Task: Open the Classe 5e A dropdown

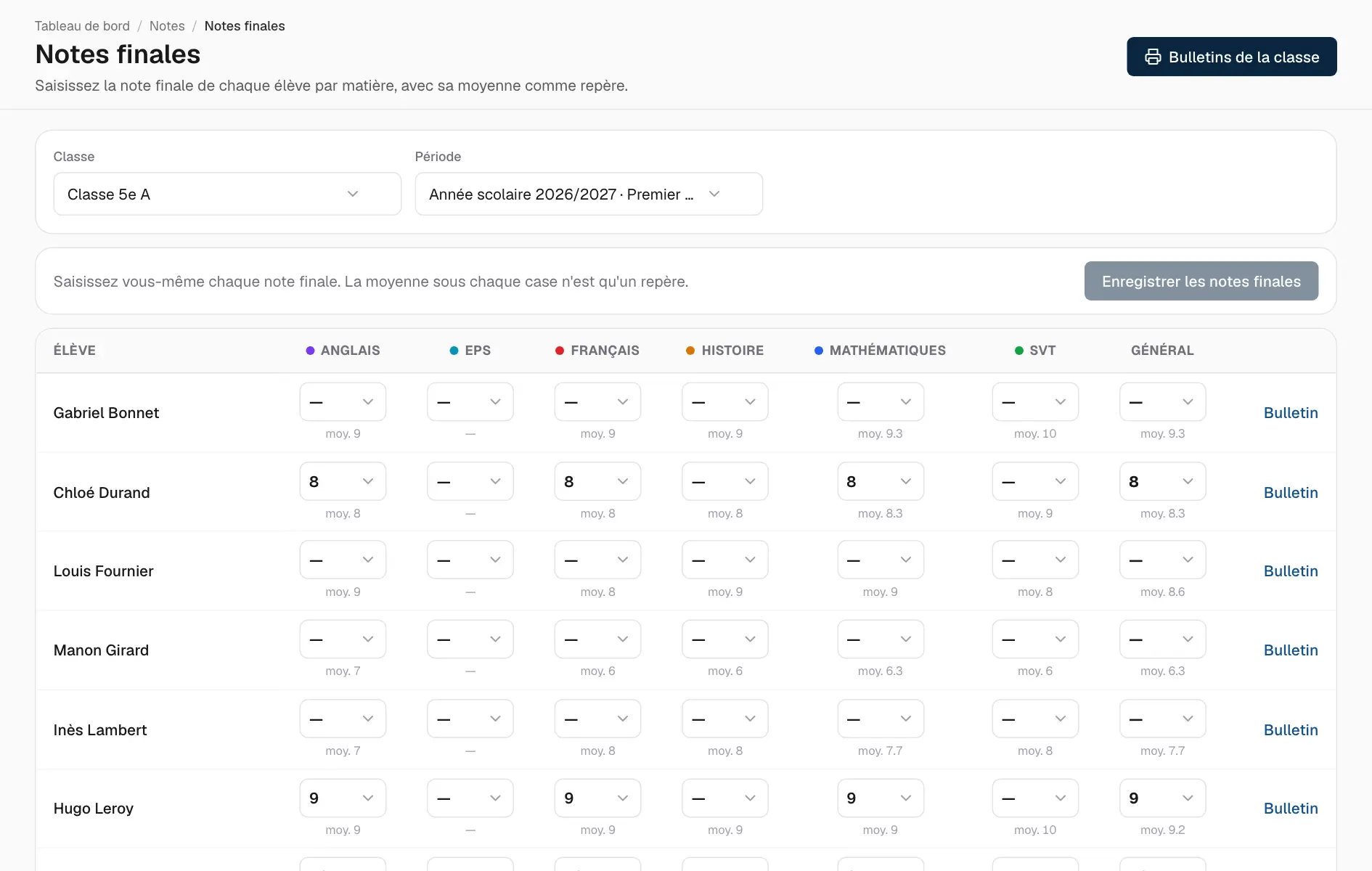Action: pyautogui.click(x=227, y=194)
